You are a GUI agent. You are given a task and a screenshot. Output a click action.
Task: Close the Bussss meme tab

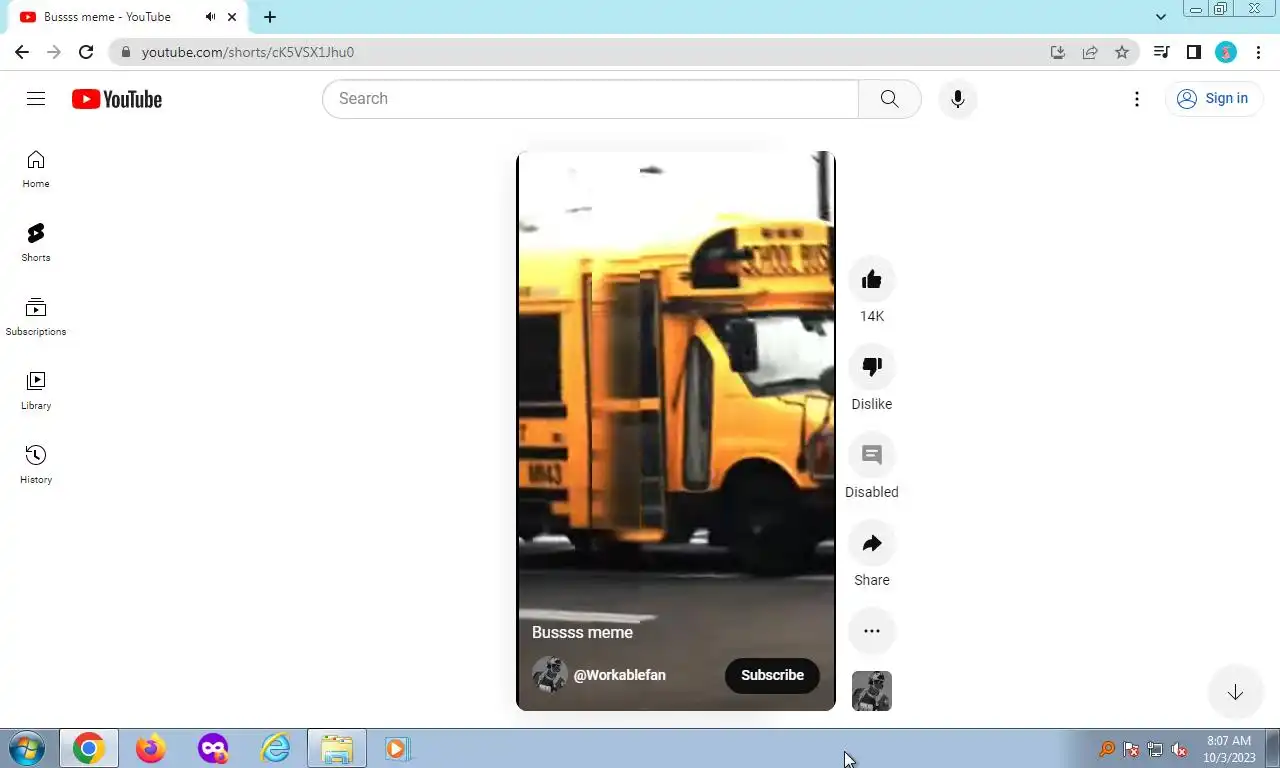click(232, 17)
